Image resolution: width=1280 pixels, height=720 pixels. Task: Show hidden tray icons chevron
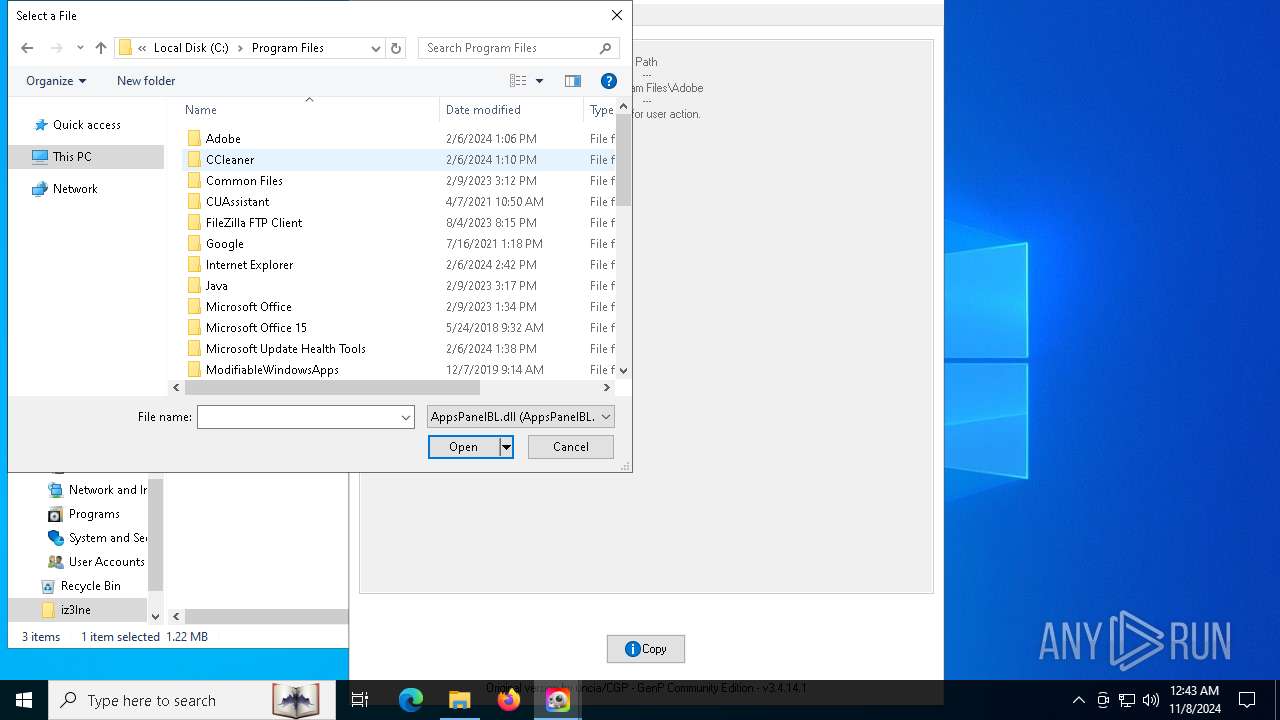pyautogui.click(x=1078, y=700)
